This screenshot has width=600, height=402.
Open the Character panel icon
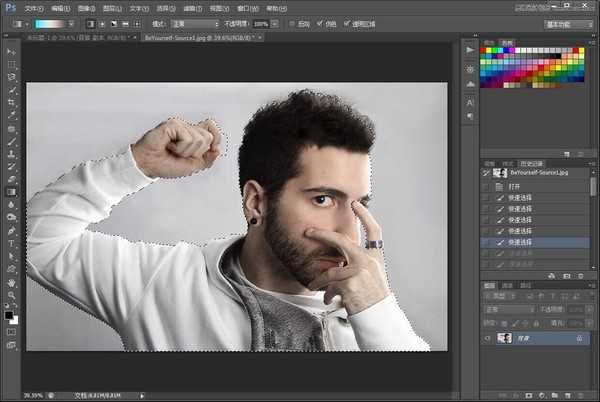[x=470, y=102]
